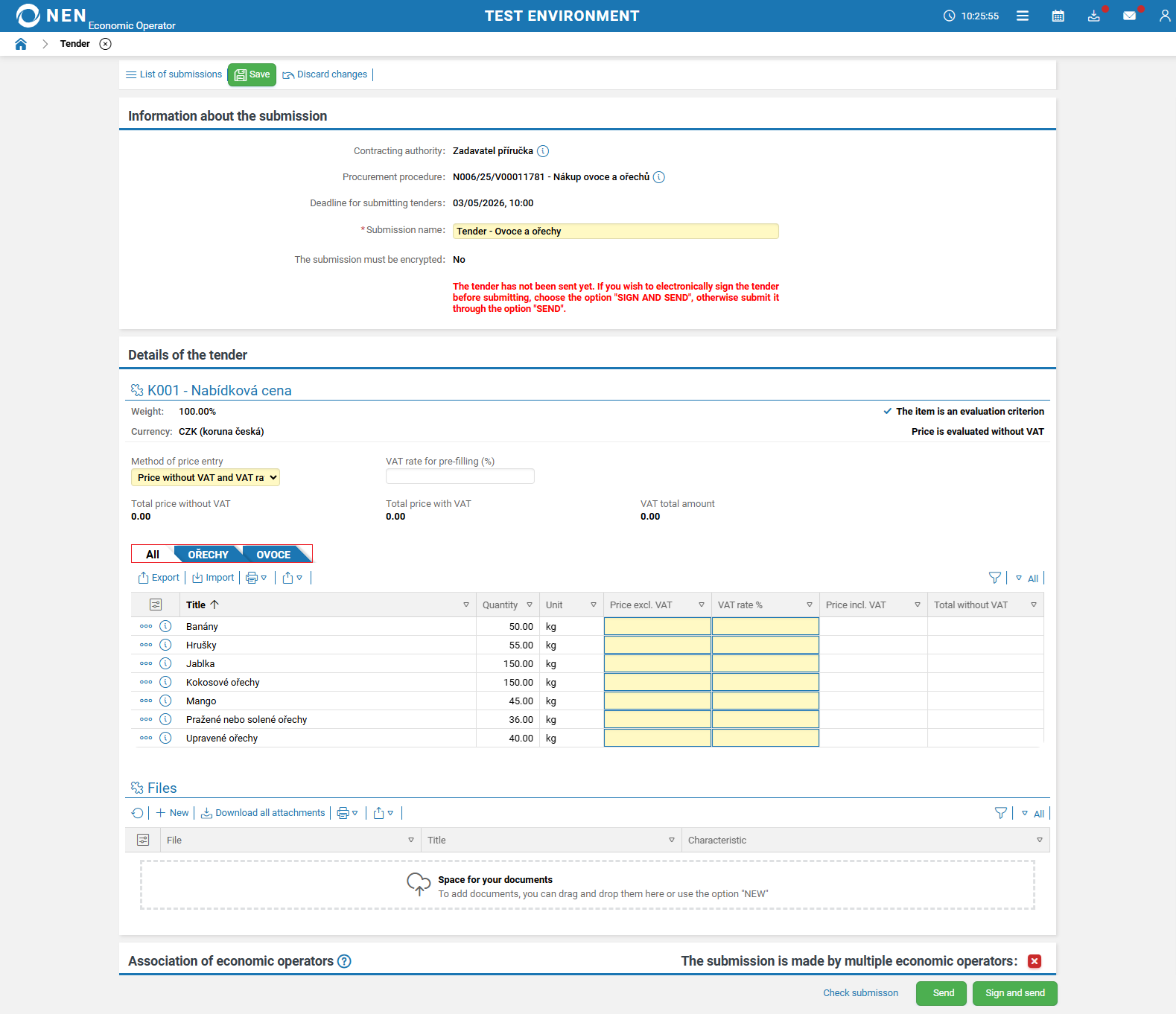The height and width of the screenshot is (1014, 1176).
Task: Open Method of price entry dropdown
Action: [x=206, y=478]
